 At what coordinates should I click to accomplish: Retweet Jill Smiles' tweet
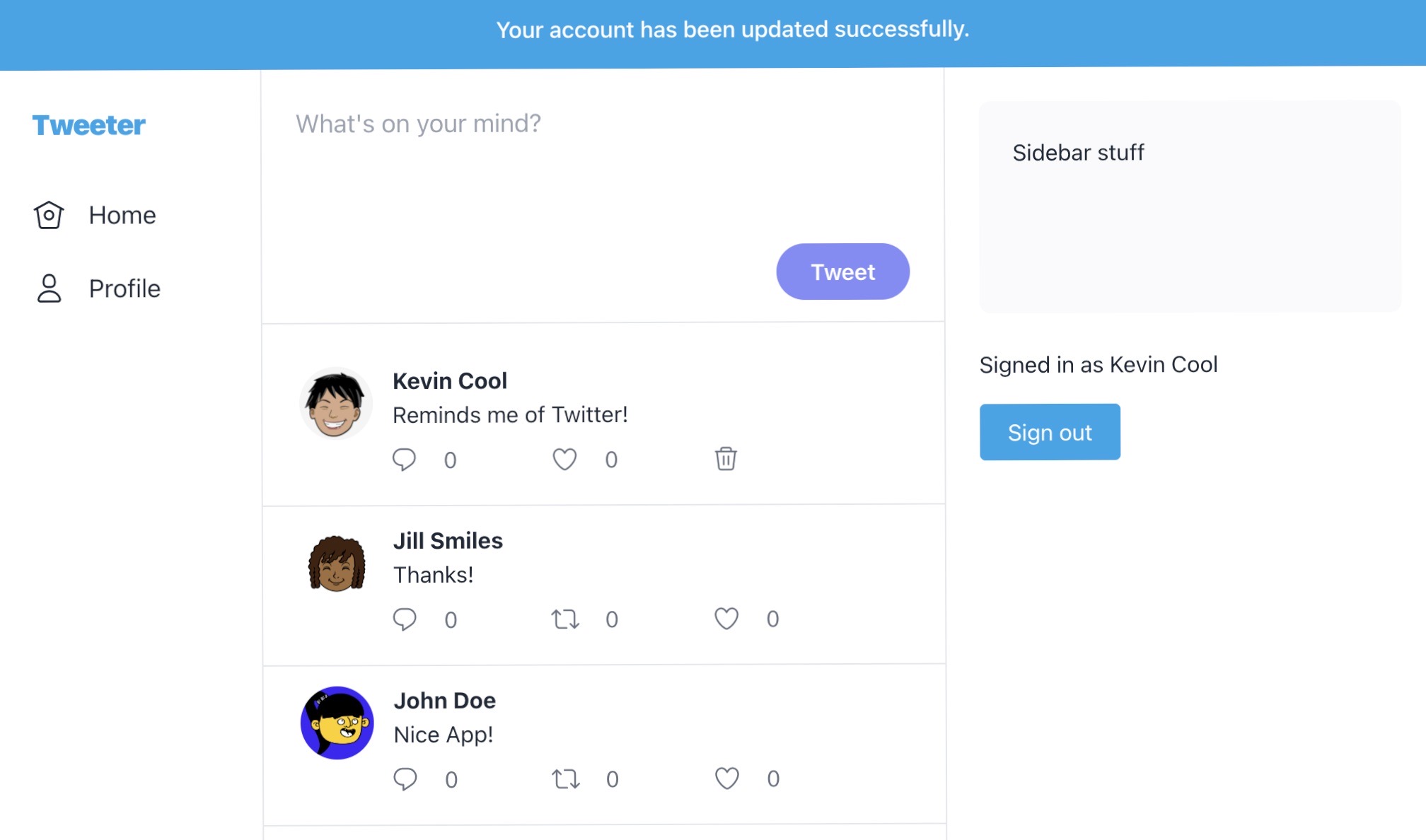point(566,619)
